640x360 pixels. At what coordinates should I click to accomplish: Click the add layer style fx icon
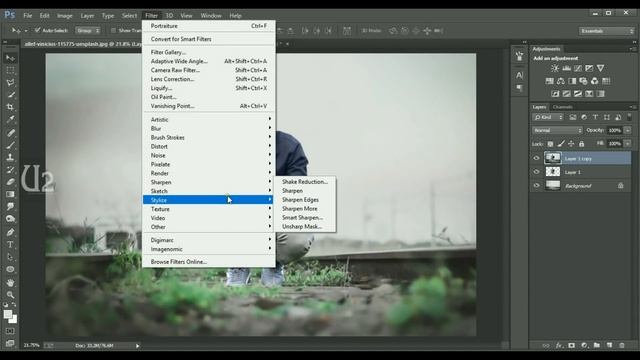559,345
